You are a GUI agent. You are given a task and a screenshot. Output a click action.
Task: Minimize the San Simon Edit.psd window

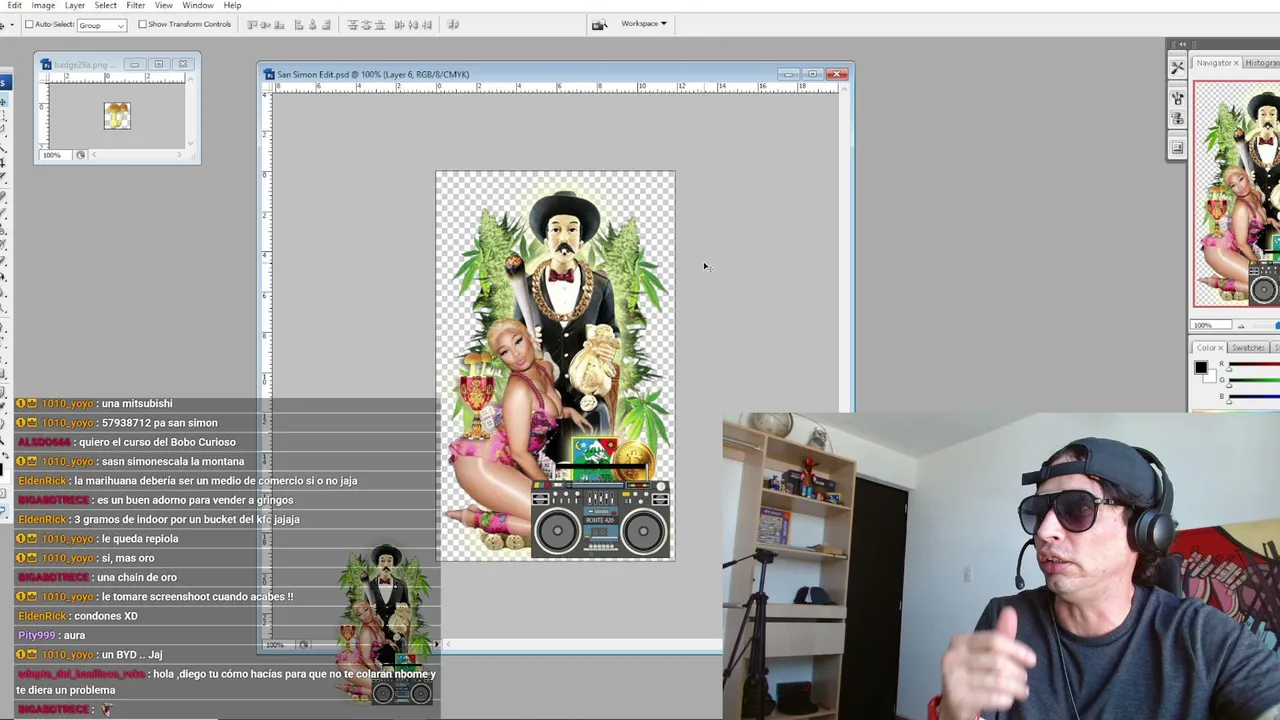click(x=789, y=74)
